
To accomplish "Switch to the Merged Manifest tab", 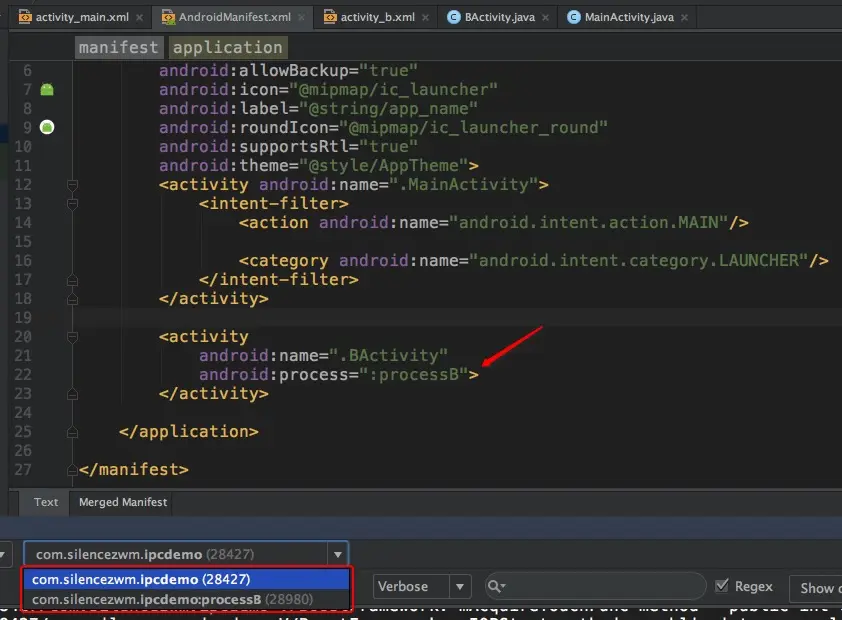I will point(123,502).
